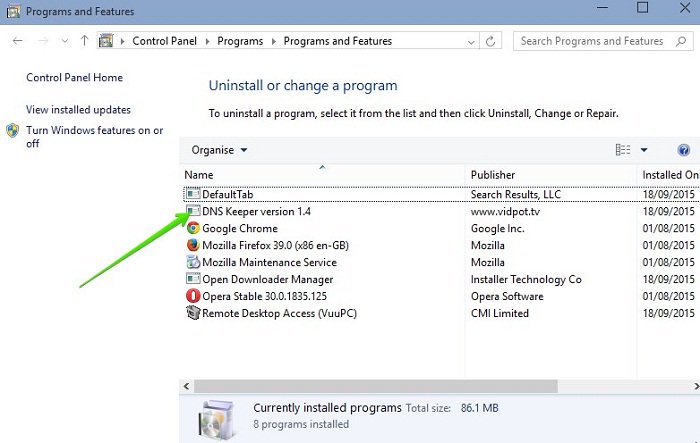Select the Mozilla Maintenance Service icon

[193, 262]
